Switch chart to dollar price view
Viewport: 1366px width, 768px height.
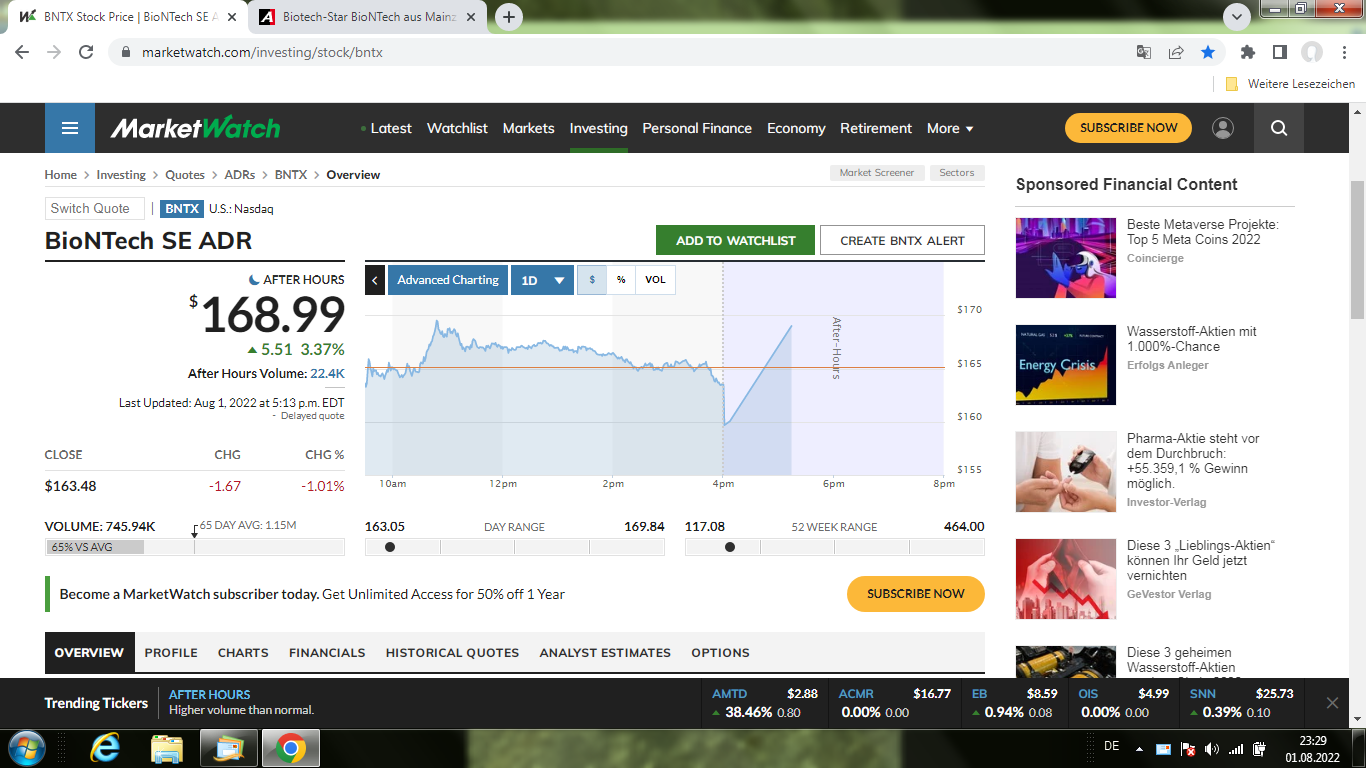pyautogui.click(x=592, y=280)
